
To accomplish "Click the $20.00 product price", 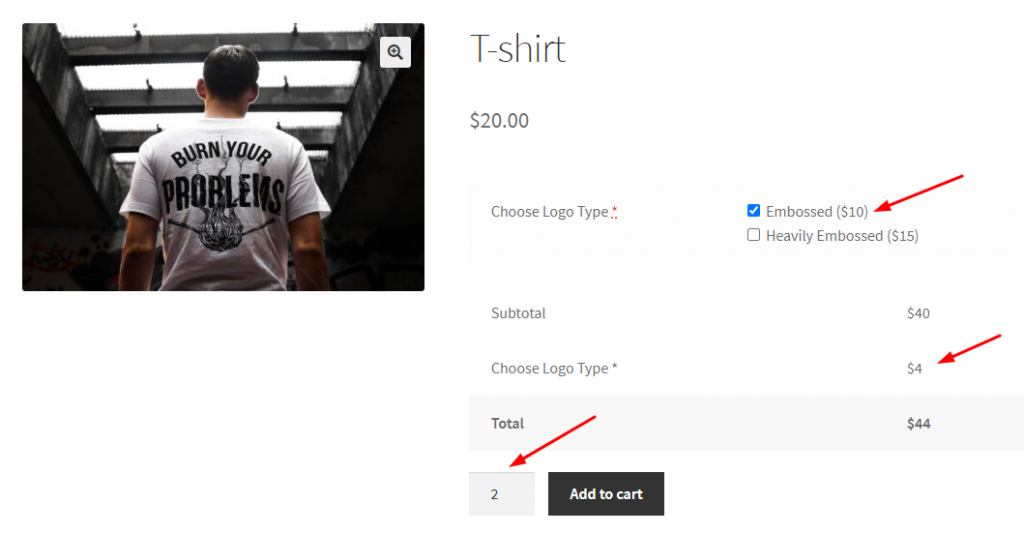I will pyautogui.click(x=499, y=121).
